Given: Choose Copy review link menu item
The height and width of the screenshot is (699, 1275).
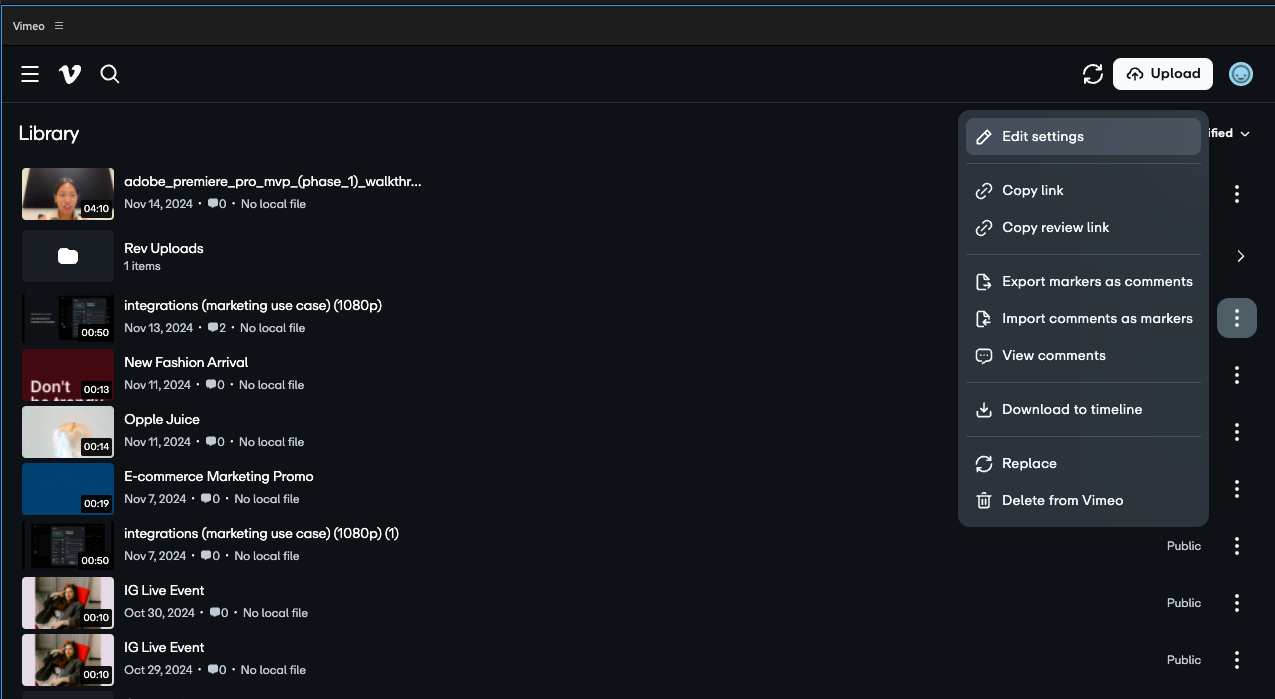Looking at the screenshot, I should (1056, 228).
